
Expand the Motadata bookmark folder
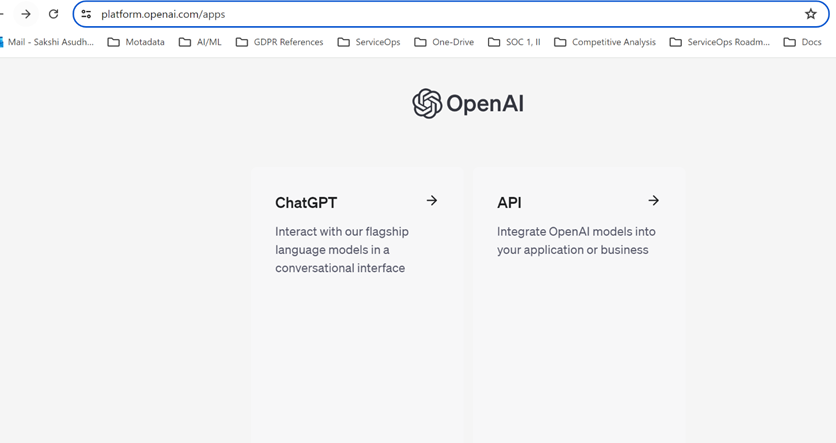pyautogui.click(x=136, y=42)
